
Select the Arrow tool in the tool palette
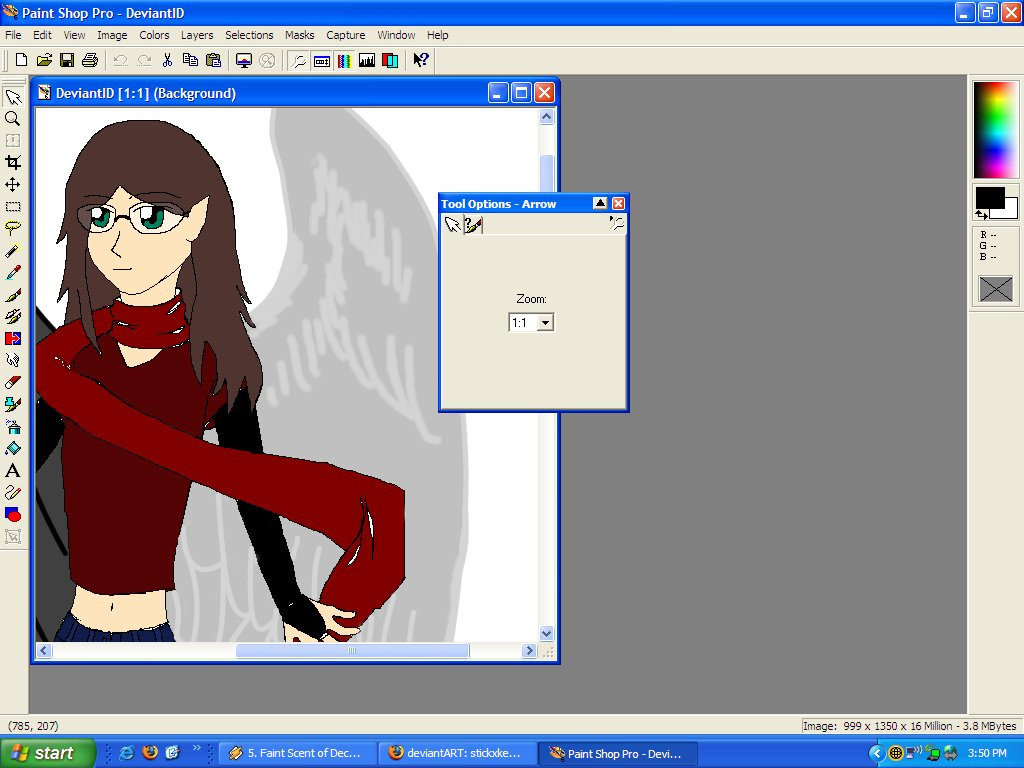(x=13, y=97)
